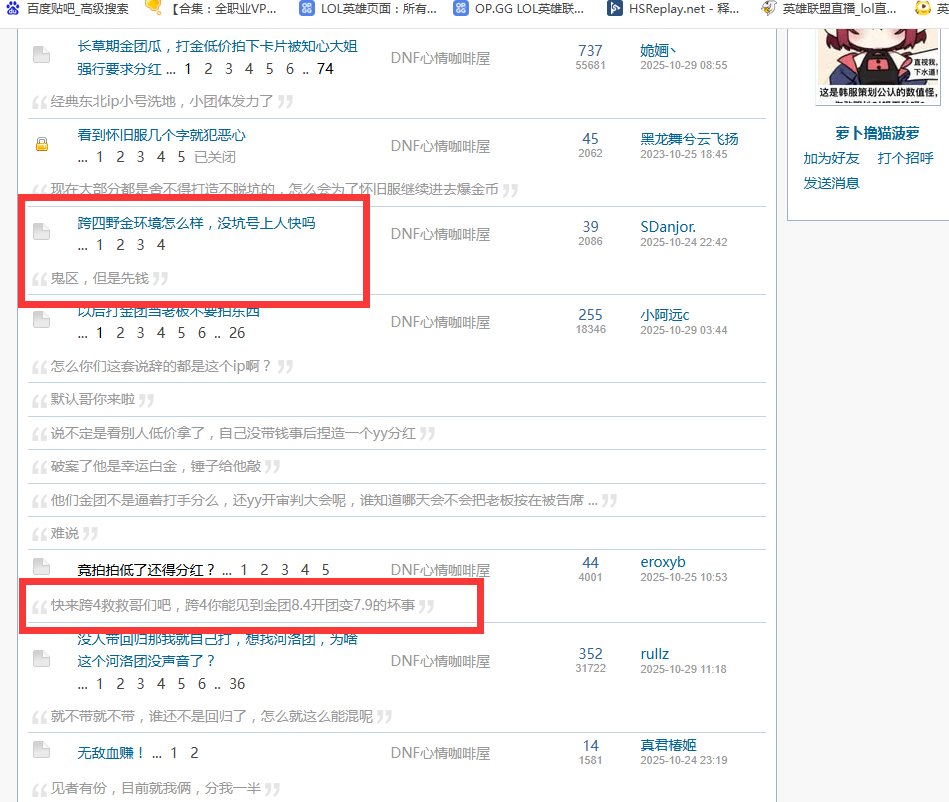Viewport: 949px width, 802px height.
Task: Click the page icon beside 无敌血赚！
Action: 41,749
